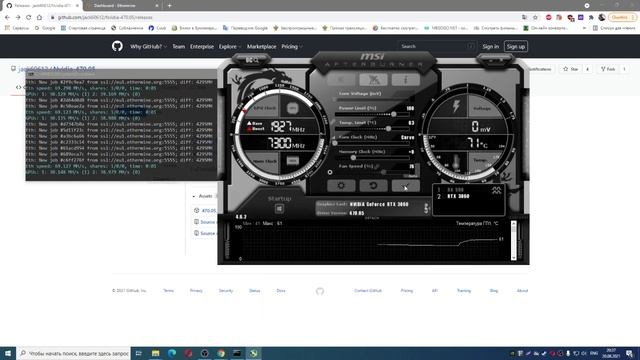This screenshot has width=640, height=360.
Task: Open the Enterprise menu item
Action: pos(202,47)
